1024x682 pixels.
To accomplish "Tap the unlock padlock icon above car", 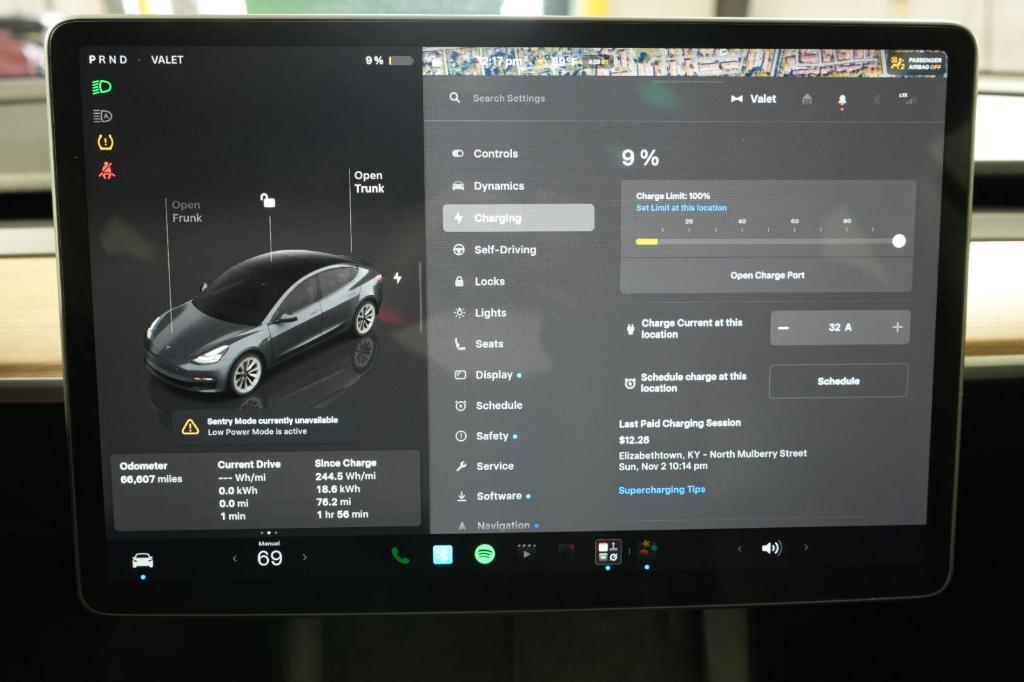I will (x=267, y=200).
